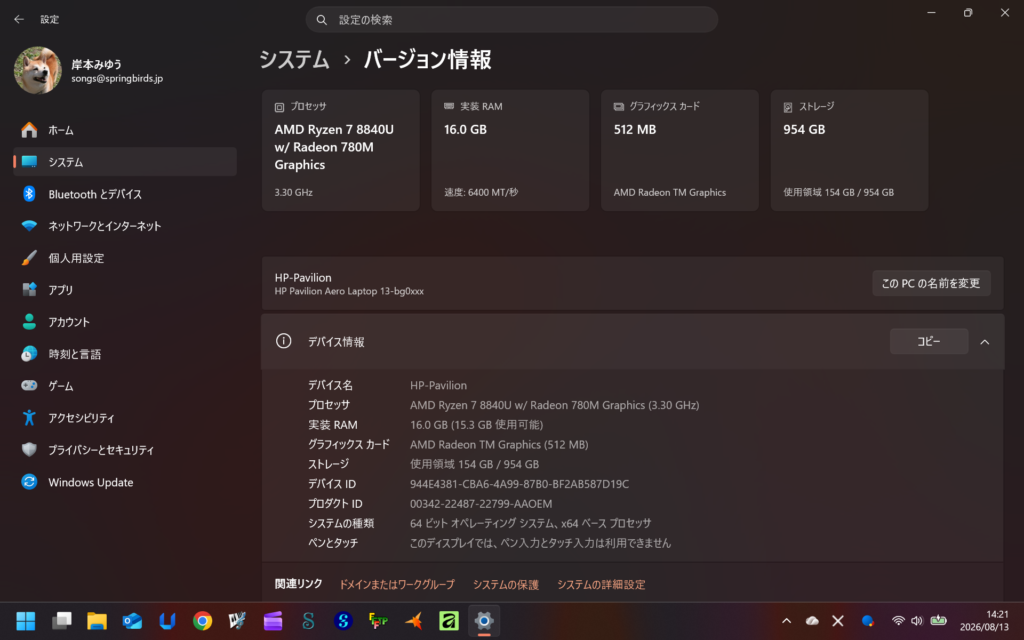Screen dimensions: 1024x640
Task: Select the デバイス ID value 944E4381-CBA6-4A99-87B0-BF2AB587D19C
Action: tap(519, 484)
